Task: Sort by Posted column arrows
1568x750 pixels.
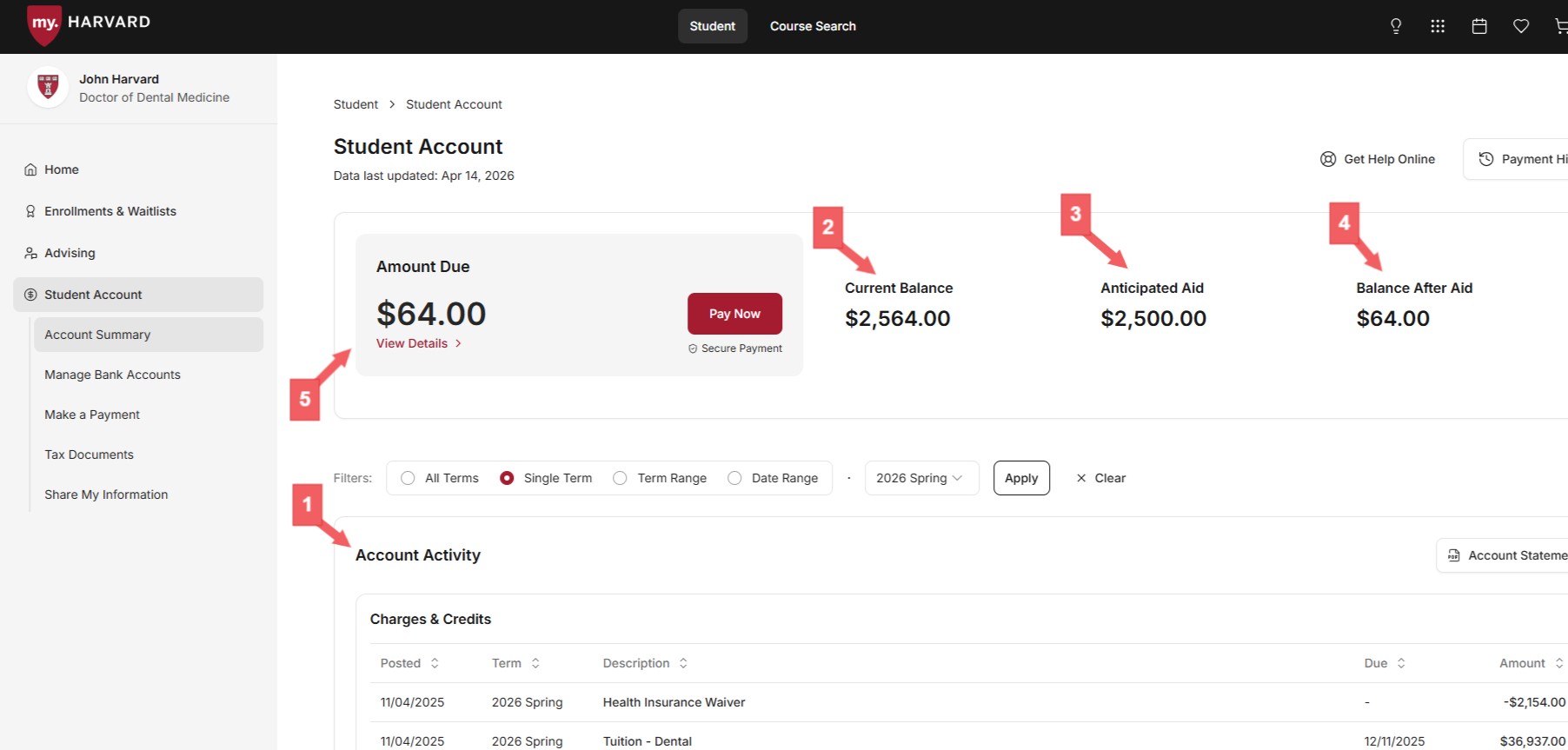Action: click(x=435, y=663)
